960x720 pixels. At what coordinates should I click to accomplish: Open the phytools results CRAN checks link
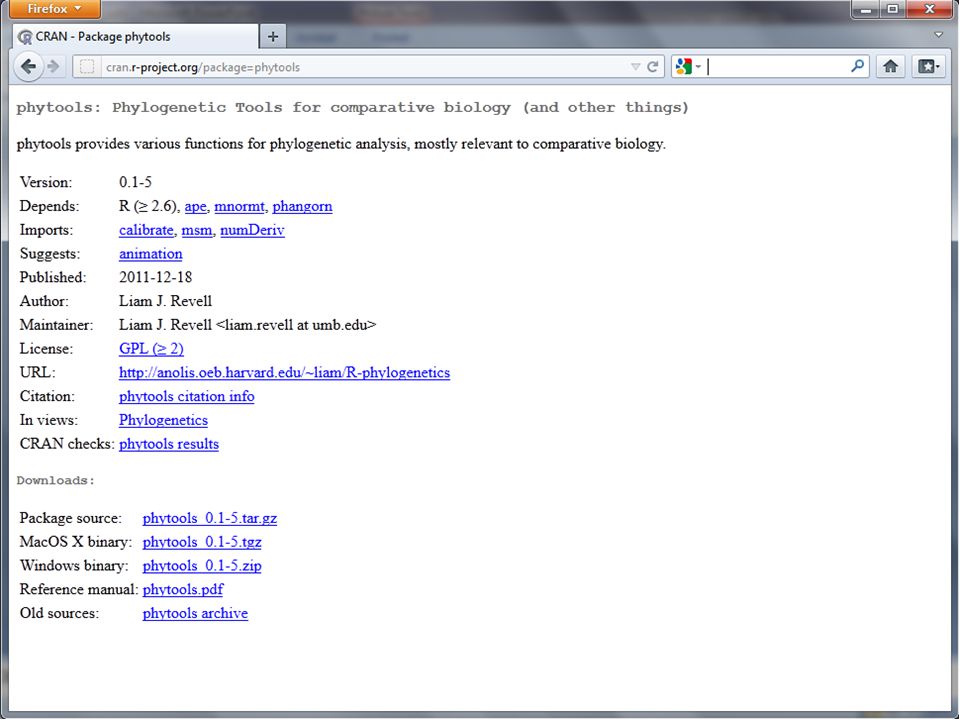[x=169, y=444]
